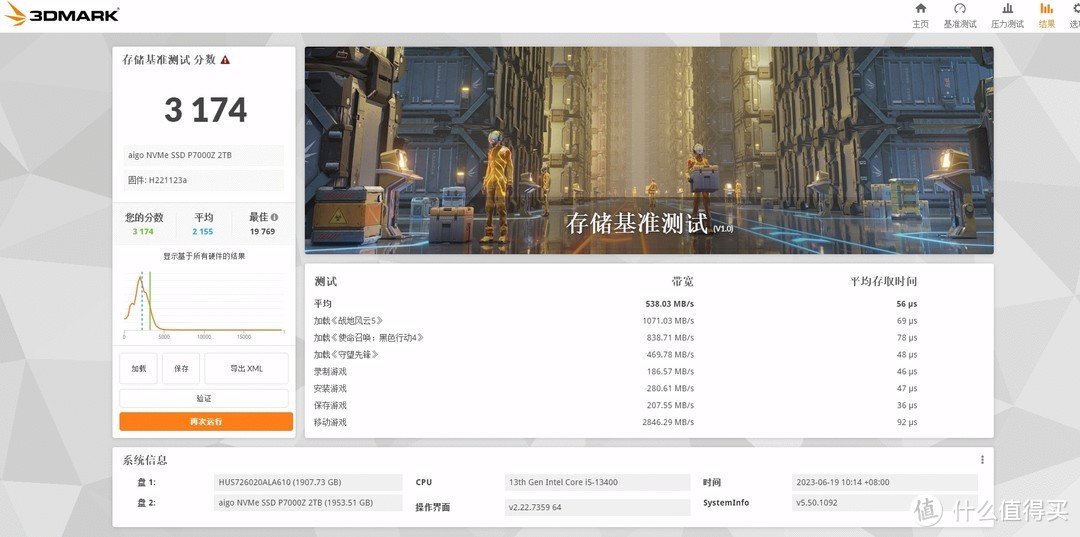Click the 时间 2023-06-19 10:14 field

pos(884,482)
